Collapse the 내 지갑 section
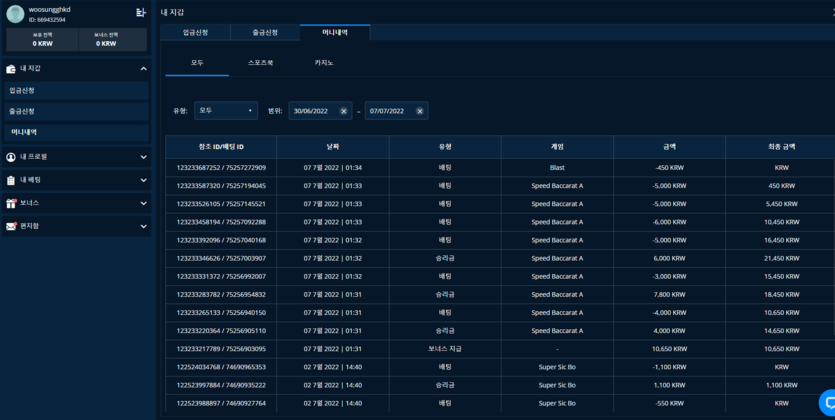Viewport: 835px width, 420px height. pyautogui.click(x=143, y=69)
